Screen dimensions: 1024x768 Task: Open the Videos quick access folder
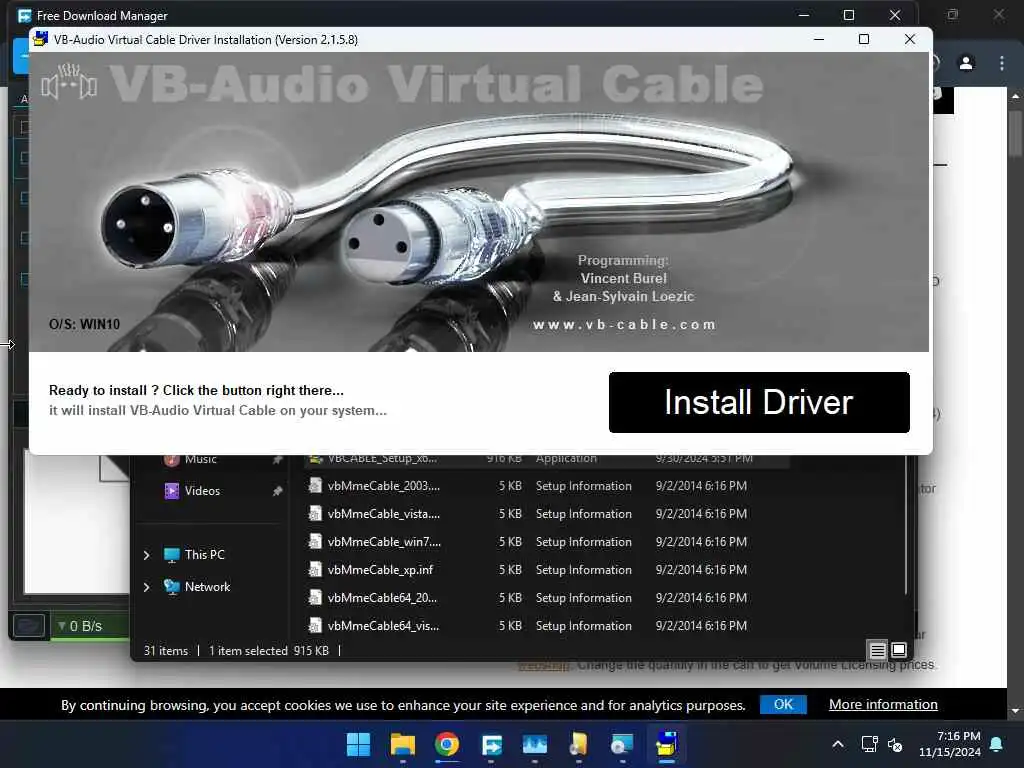point(202,491)
